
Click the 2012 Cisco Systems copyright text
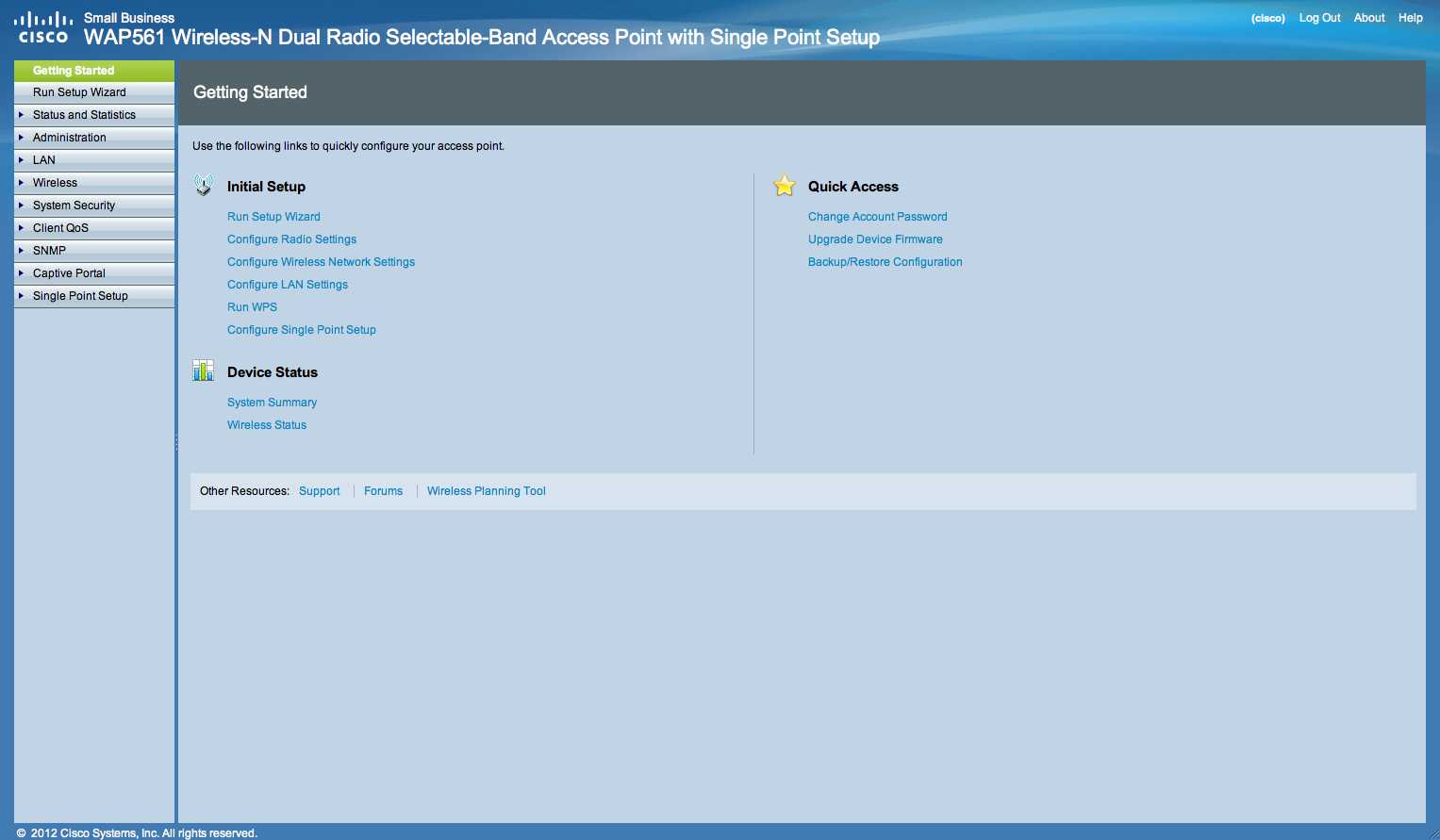137,833
